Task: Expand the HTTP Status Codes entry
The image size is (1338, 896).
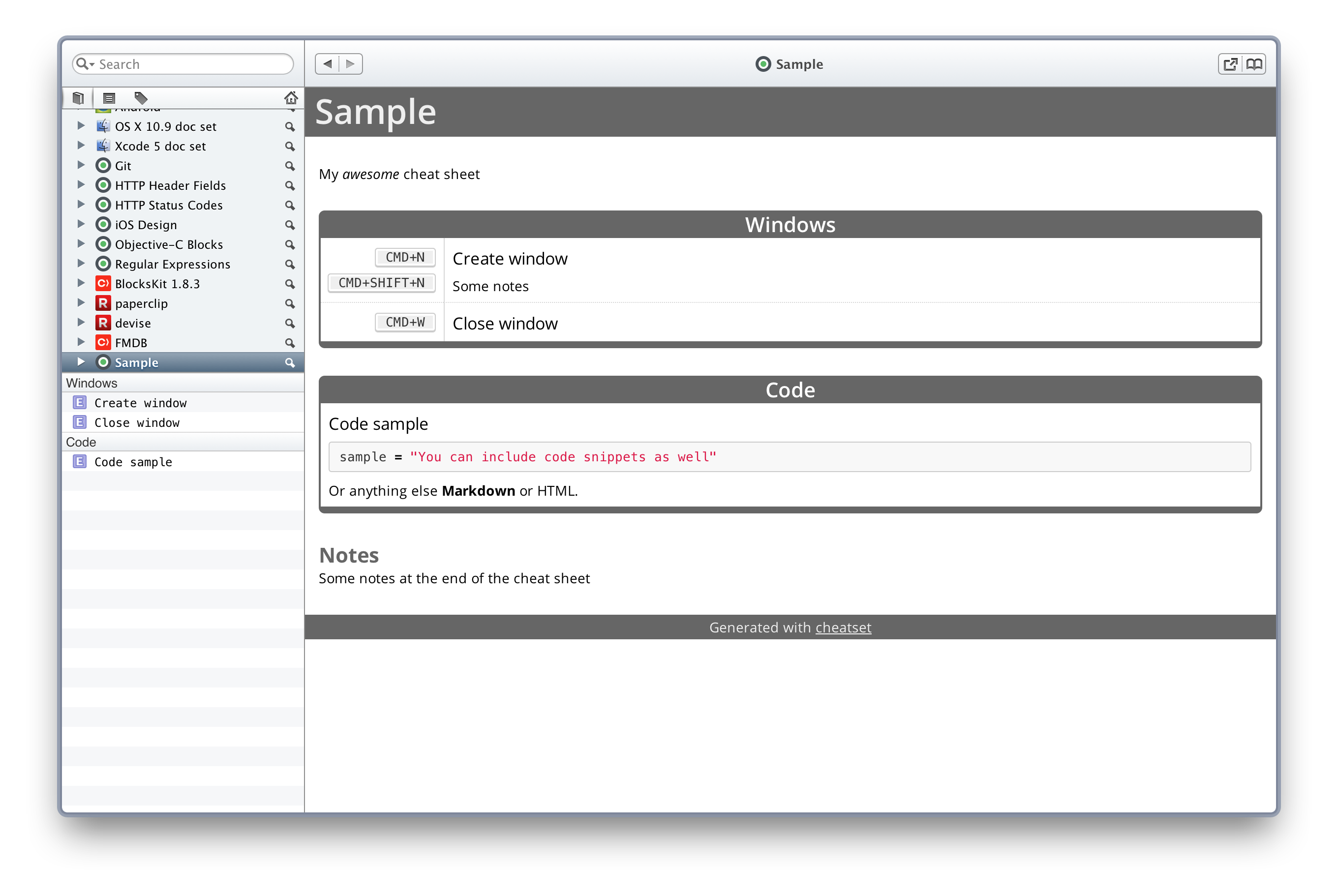Action: 81,205
